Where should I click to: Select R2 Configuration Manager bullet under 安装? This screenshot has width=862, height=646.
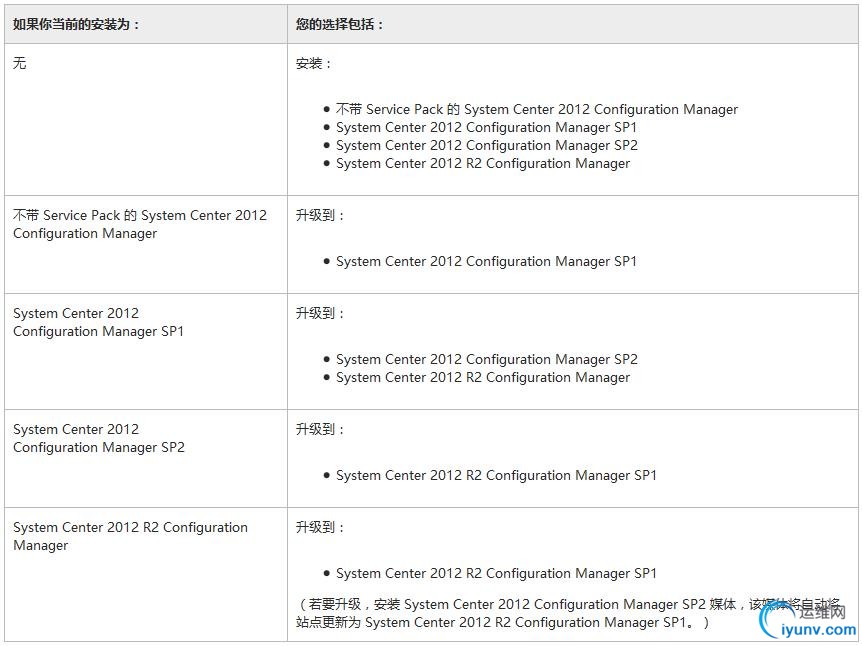(482, 163)
